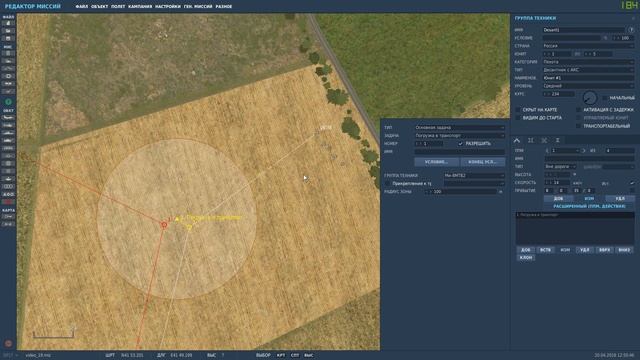Open ГРУППА ТЕХНИКИ dropdown with Ми-8МТВ2
Viewport: 640px width, 360px height.
pyautogui.click(x=474, y=176)
